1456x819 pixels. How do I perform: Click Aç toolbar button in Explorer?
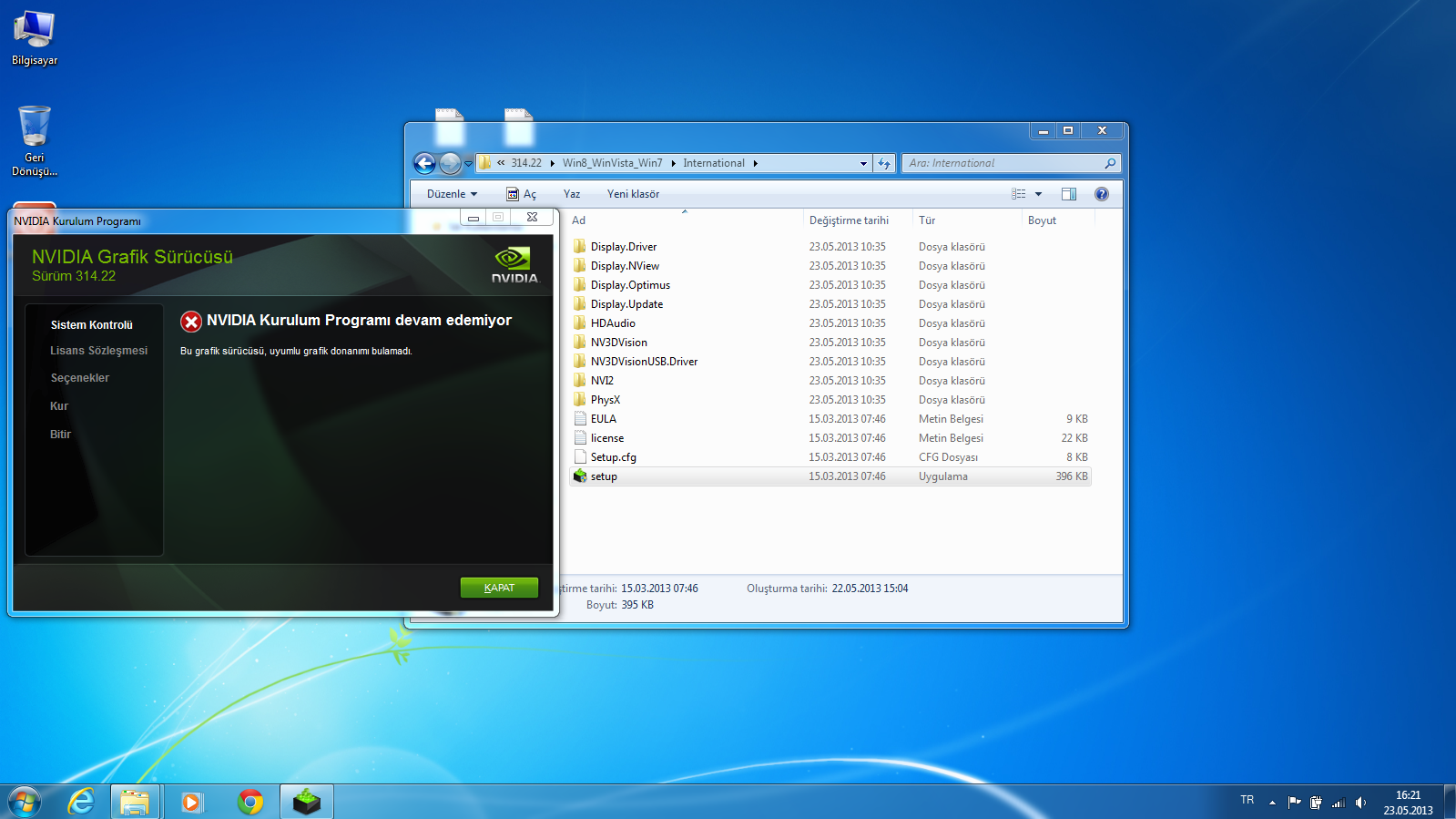point(522,194)
